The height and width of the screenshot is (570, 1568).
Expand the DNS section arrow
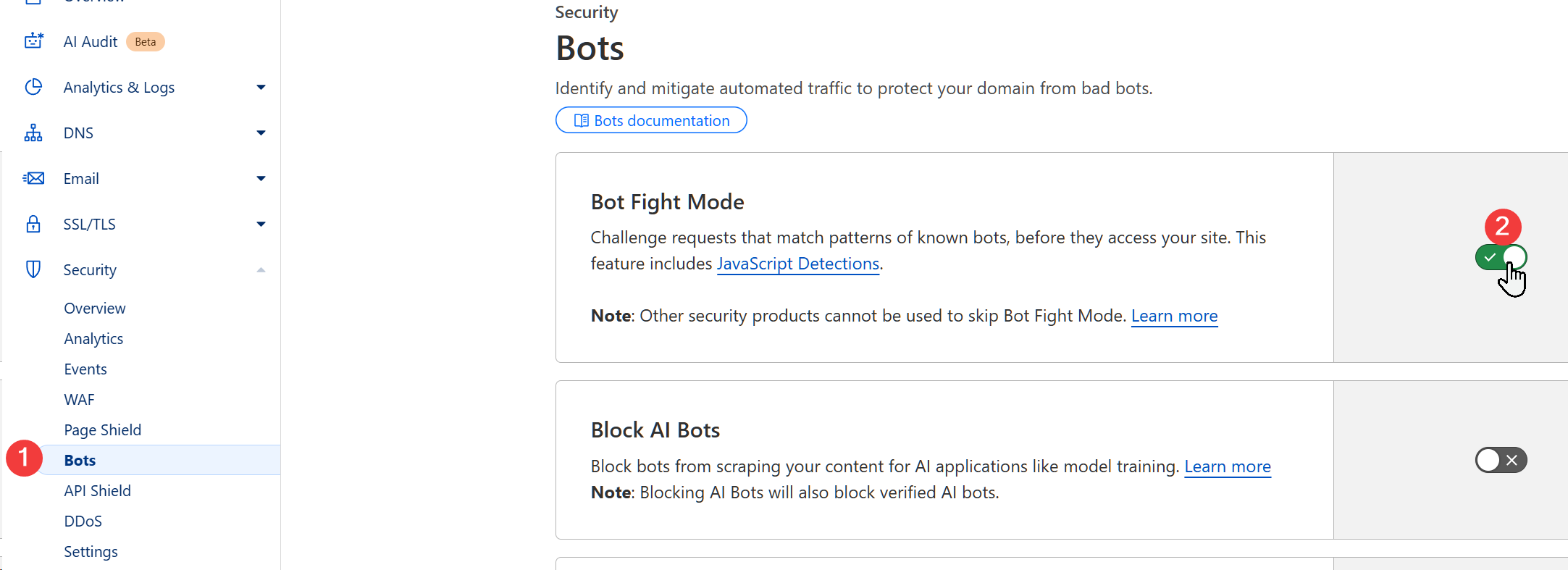261,133
